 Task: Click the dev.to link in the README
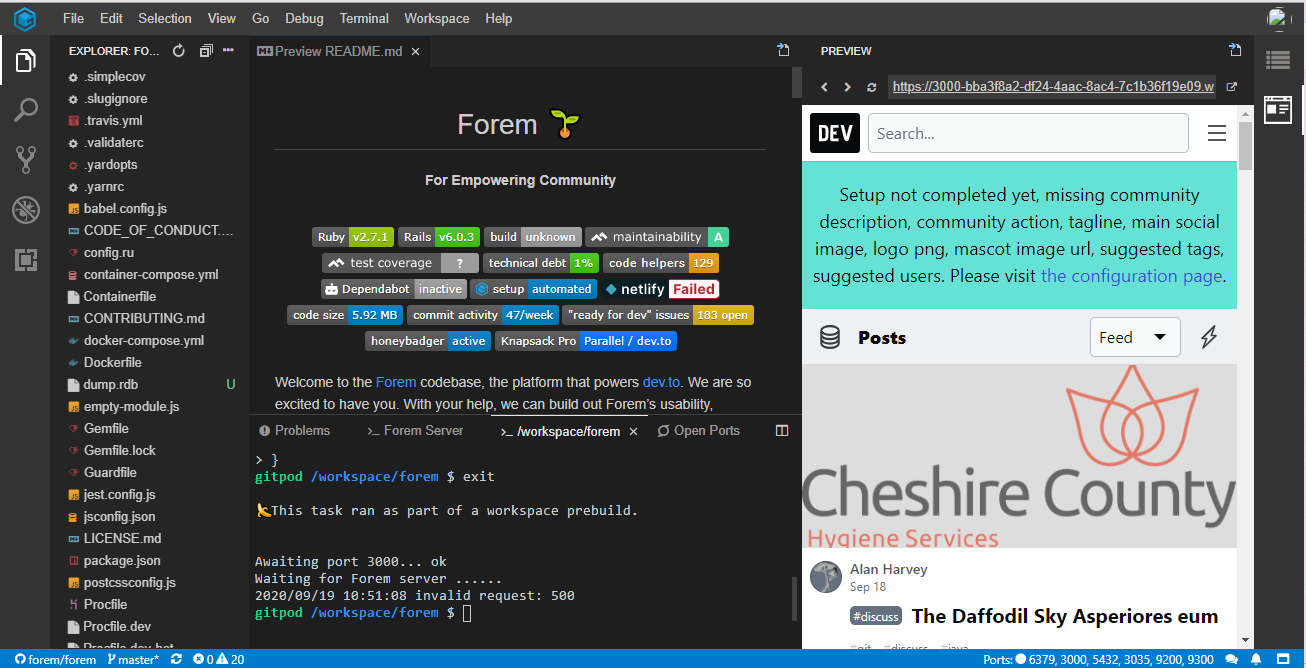661,382
